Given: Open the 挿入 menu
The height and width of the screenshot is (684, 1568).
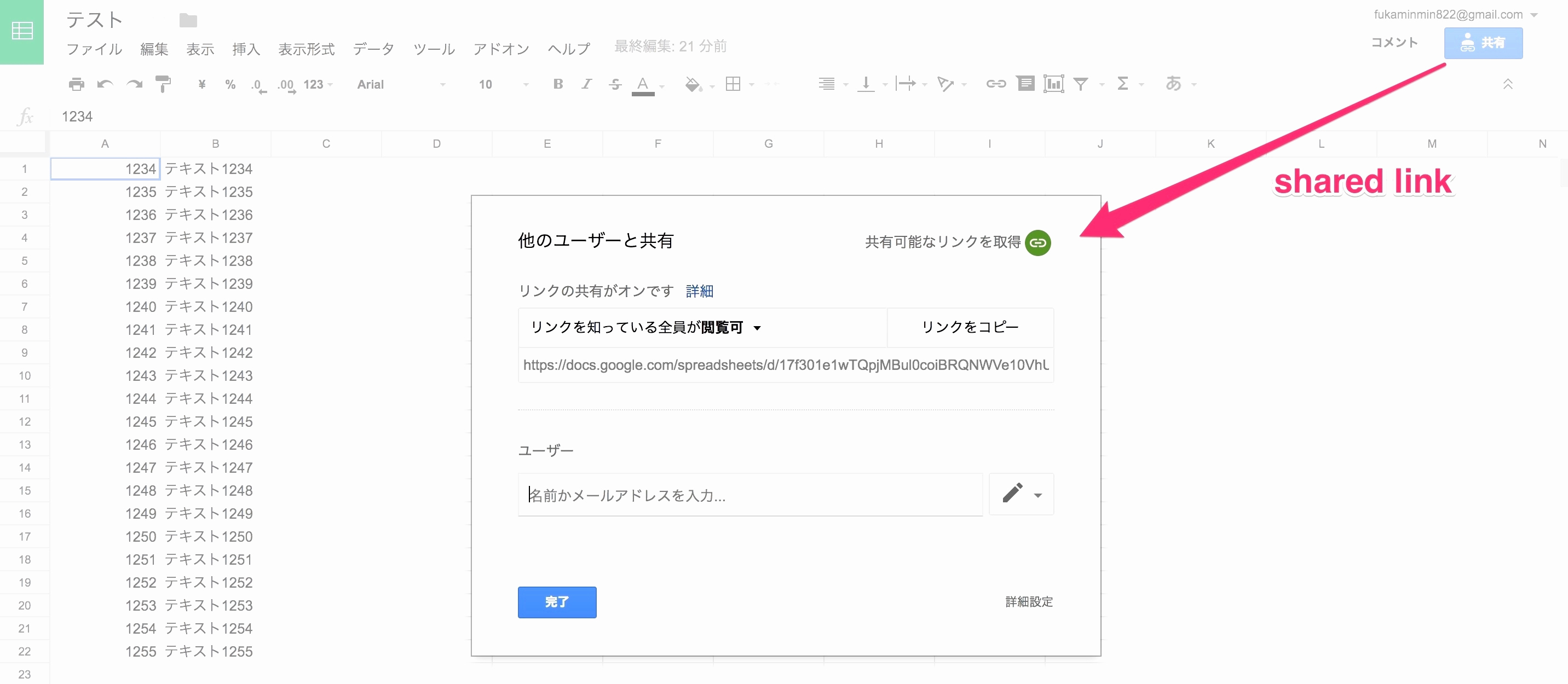Looking at the screenshot, I should point(246,49).
